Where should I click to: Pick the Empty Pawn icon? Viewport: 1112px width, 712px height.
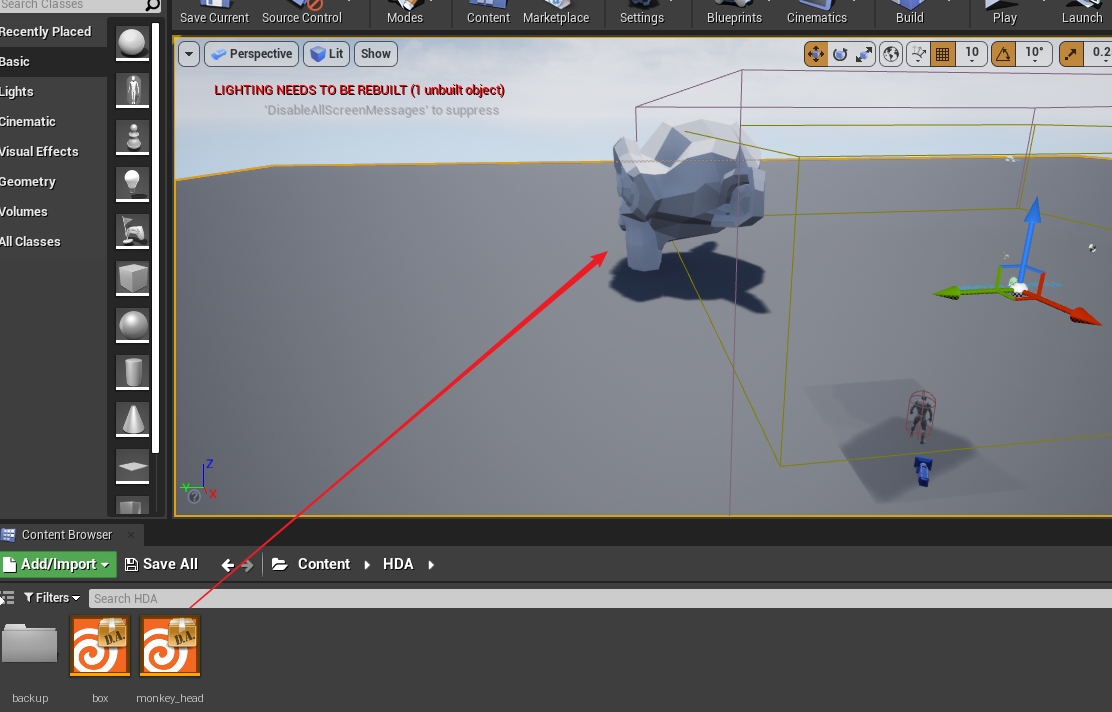tap(133, 137)
